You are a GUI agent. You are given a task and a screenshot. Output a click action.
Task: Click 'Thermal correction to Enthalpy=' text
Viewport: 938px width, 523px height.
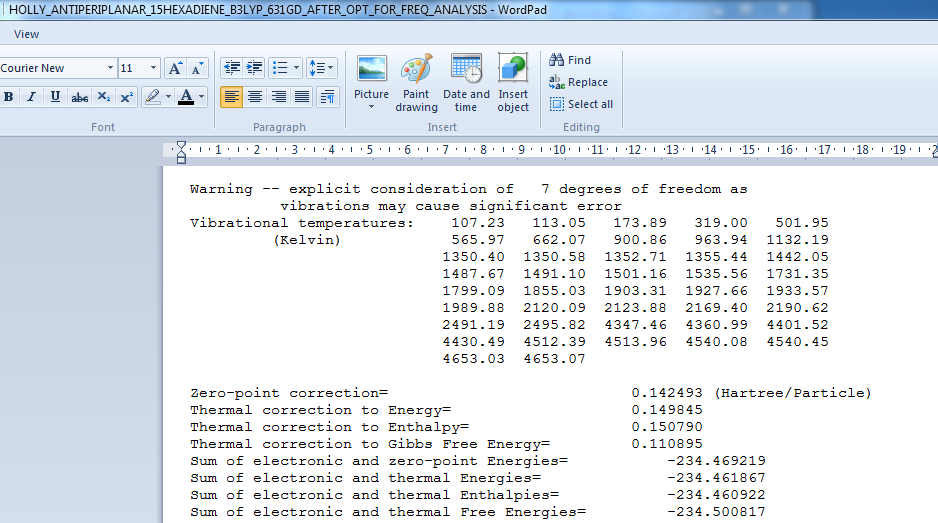tap(330, 427)
